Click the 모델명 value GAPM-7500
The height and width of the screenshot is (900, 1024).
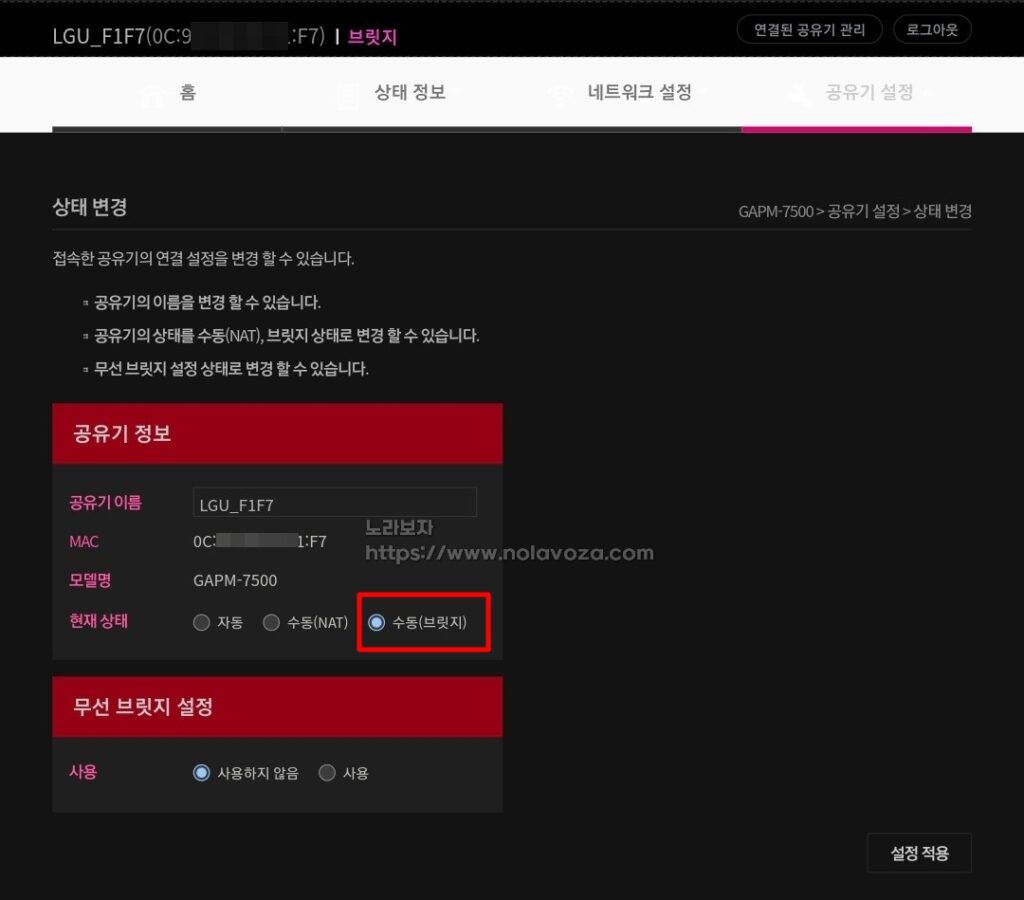[235, 581]
